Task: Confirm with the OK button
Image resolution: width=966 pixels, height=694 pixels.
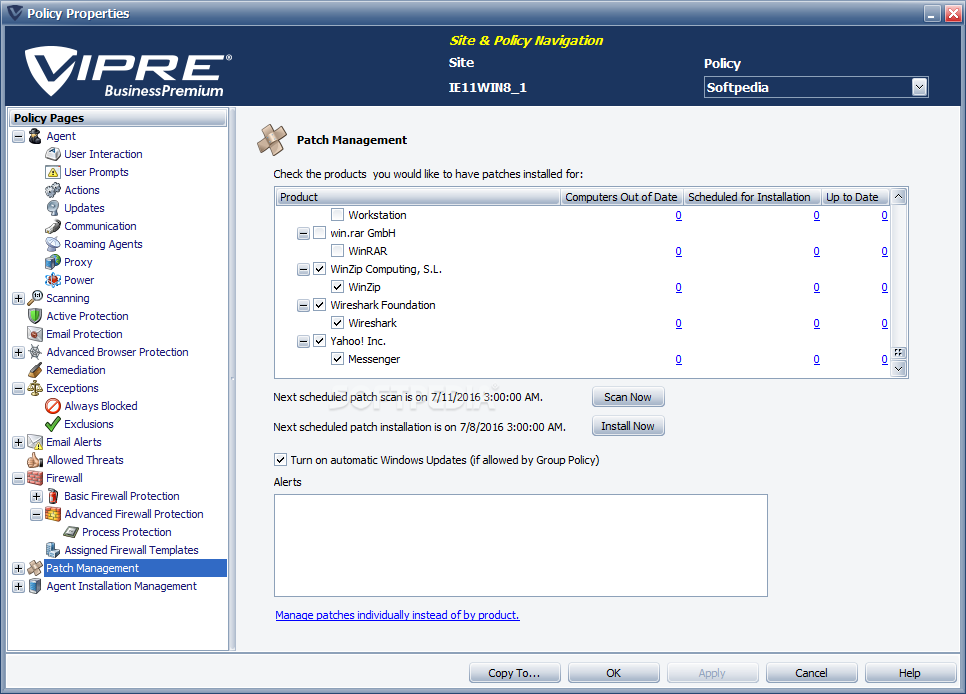Action: [x=614, y=673]
